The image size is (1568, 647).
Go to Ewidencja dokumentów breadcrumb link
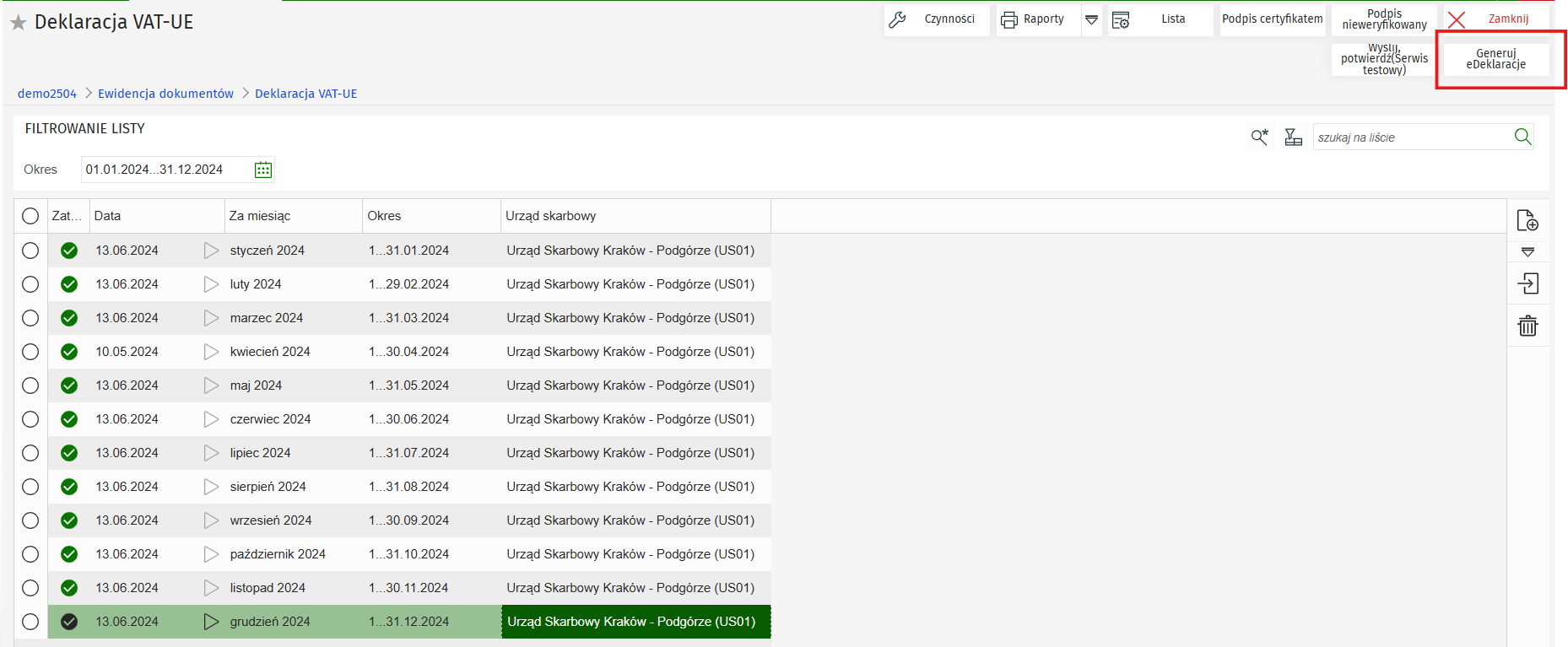click(x=165, y=94)
